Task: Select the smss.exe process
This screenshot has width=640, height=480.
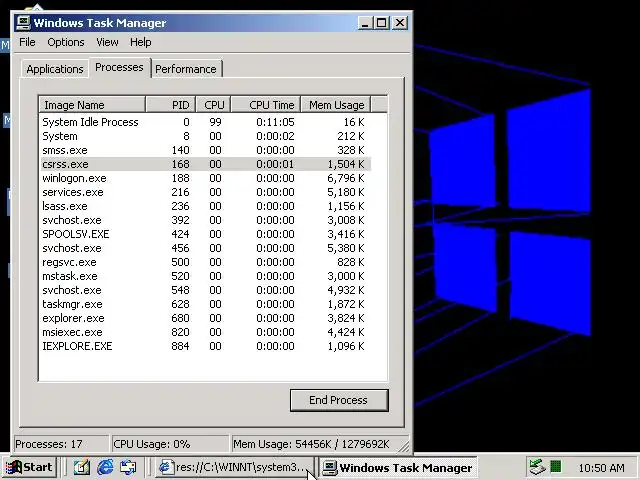Action: coord(205,150)
